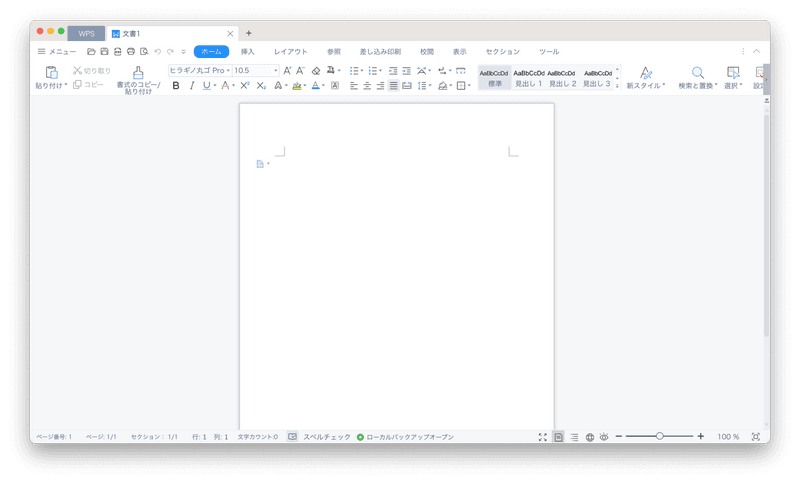
Task: Expand quick access toolbar customize arrow
Action: pyautogui.click(x=183, y=52)
